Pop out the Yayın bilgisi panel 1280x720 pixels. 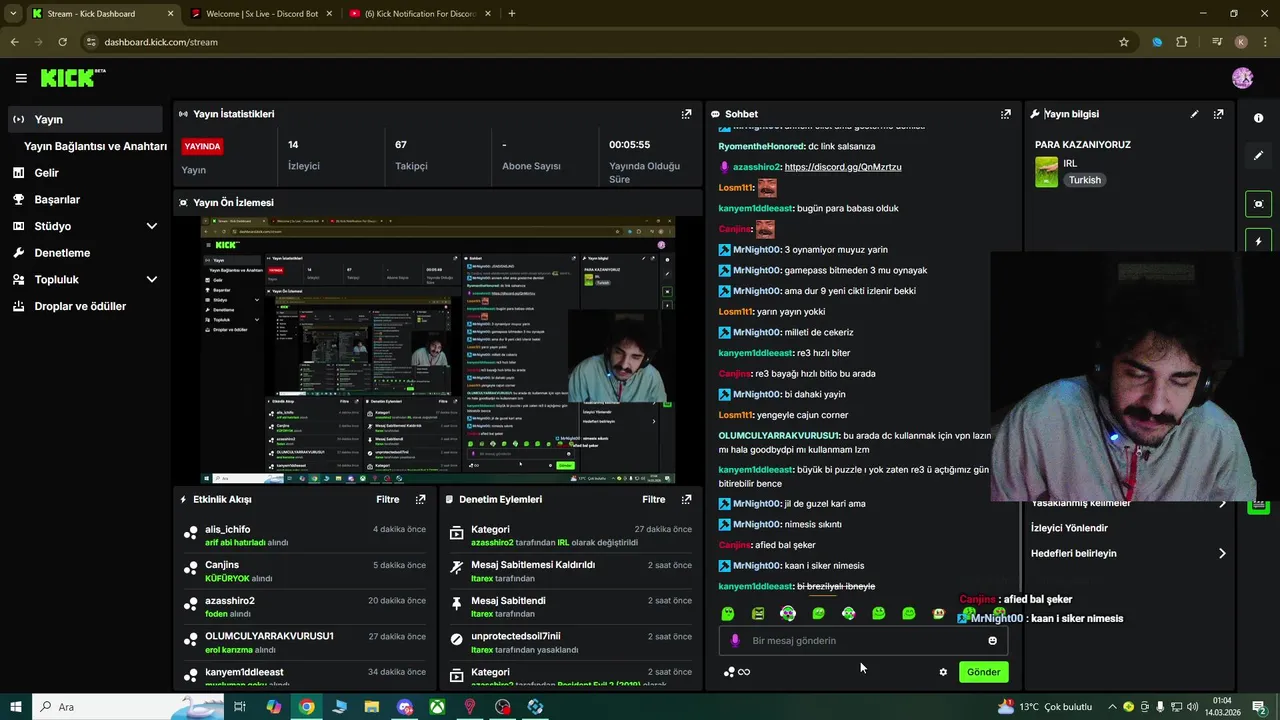[1218, 114]
